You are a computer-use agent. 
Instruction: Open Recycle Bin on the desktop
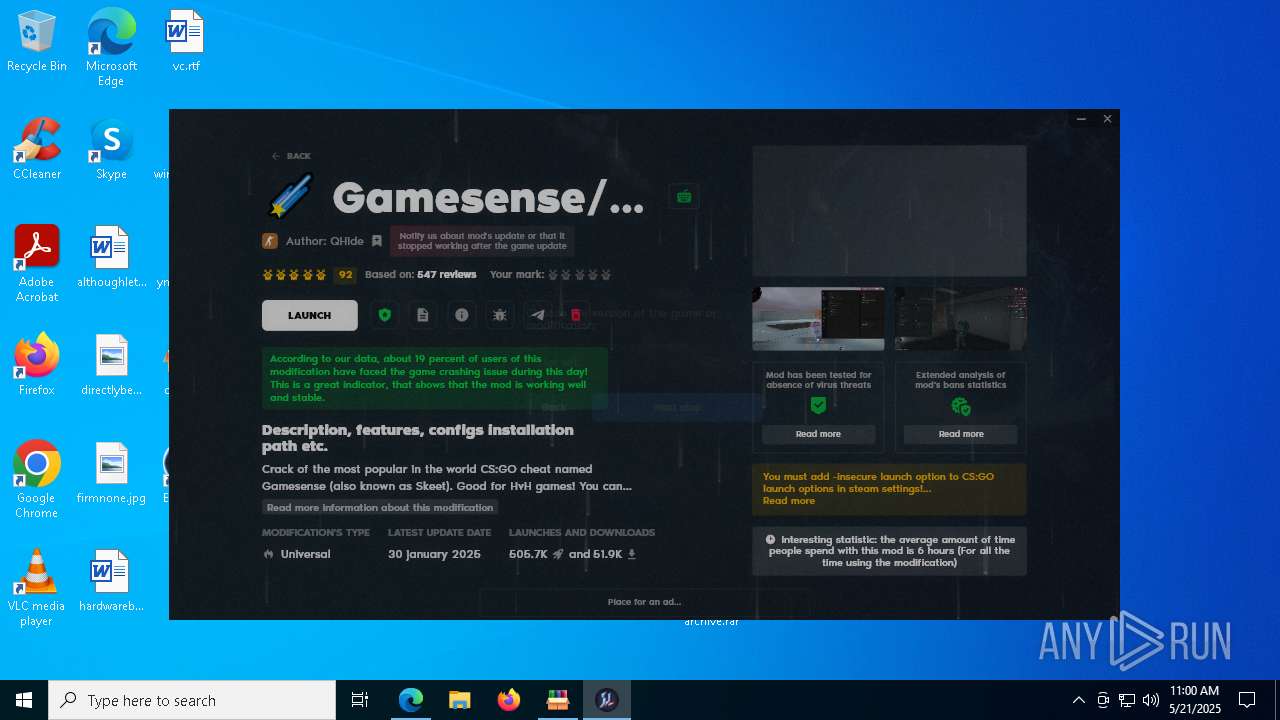pos(37,41)
